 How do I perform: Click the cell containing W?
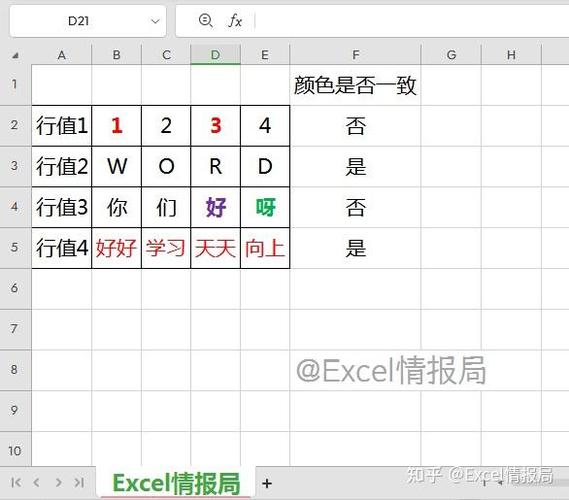pos(116,167)
